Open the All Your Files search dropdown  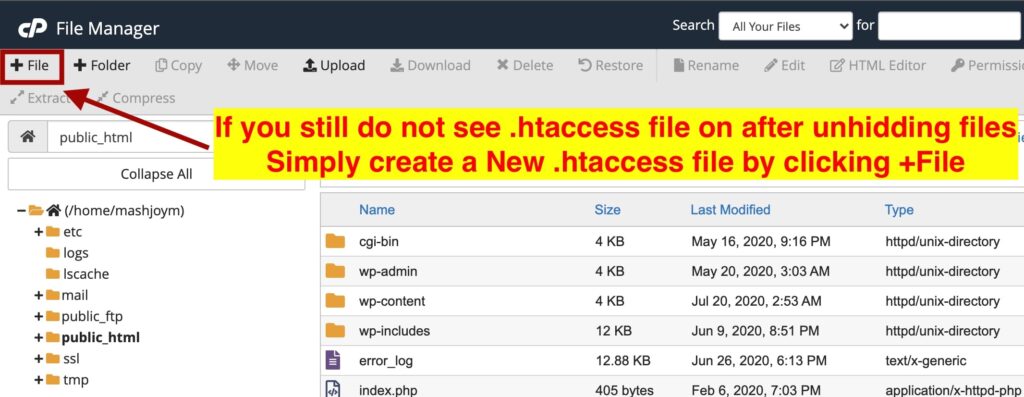coord(786,27)
